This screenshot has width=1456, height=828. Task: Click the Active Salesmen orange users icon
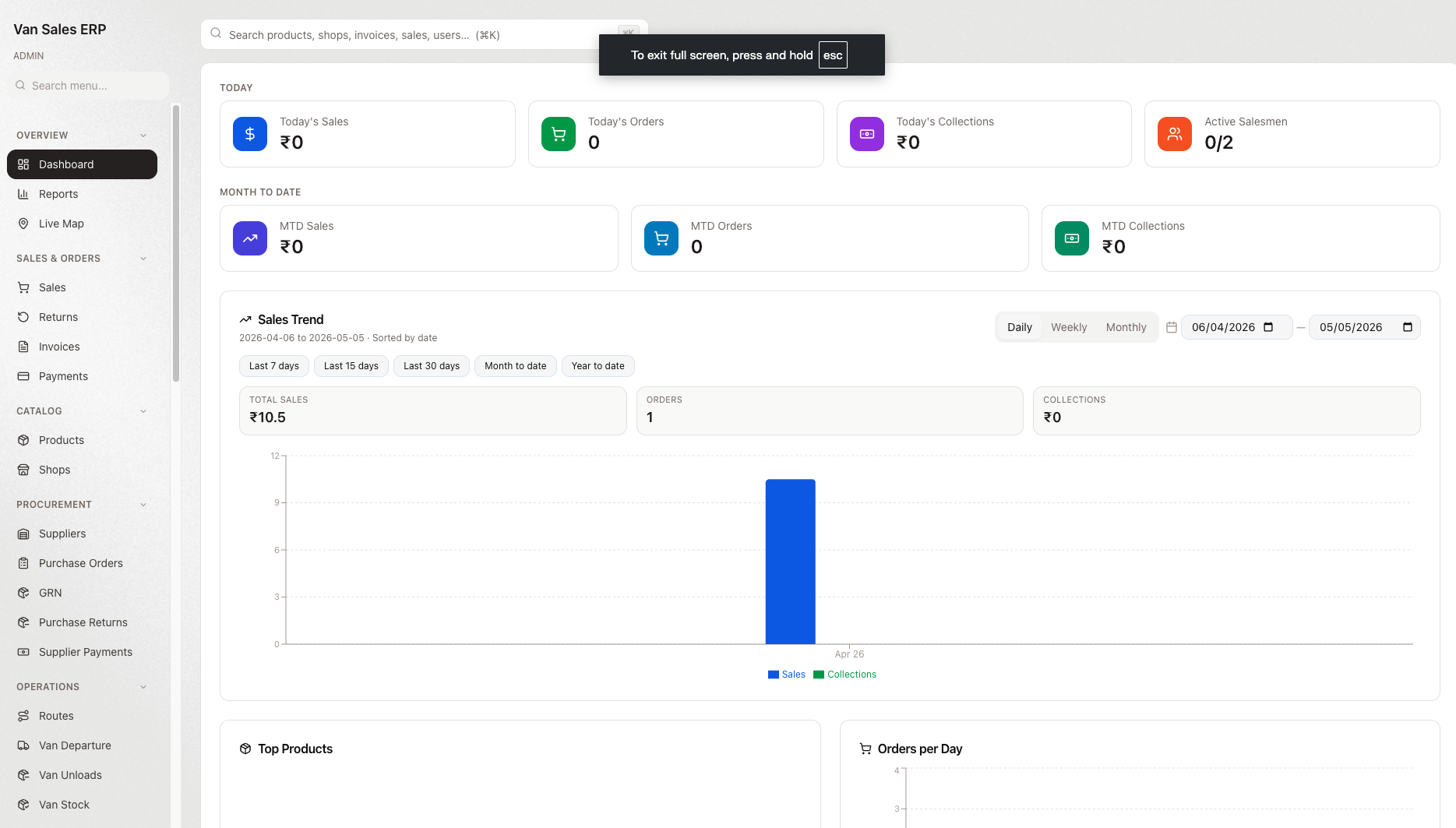(1175, 134)
